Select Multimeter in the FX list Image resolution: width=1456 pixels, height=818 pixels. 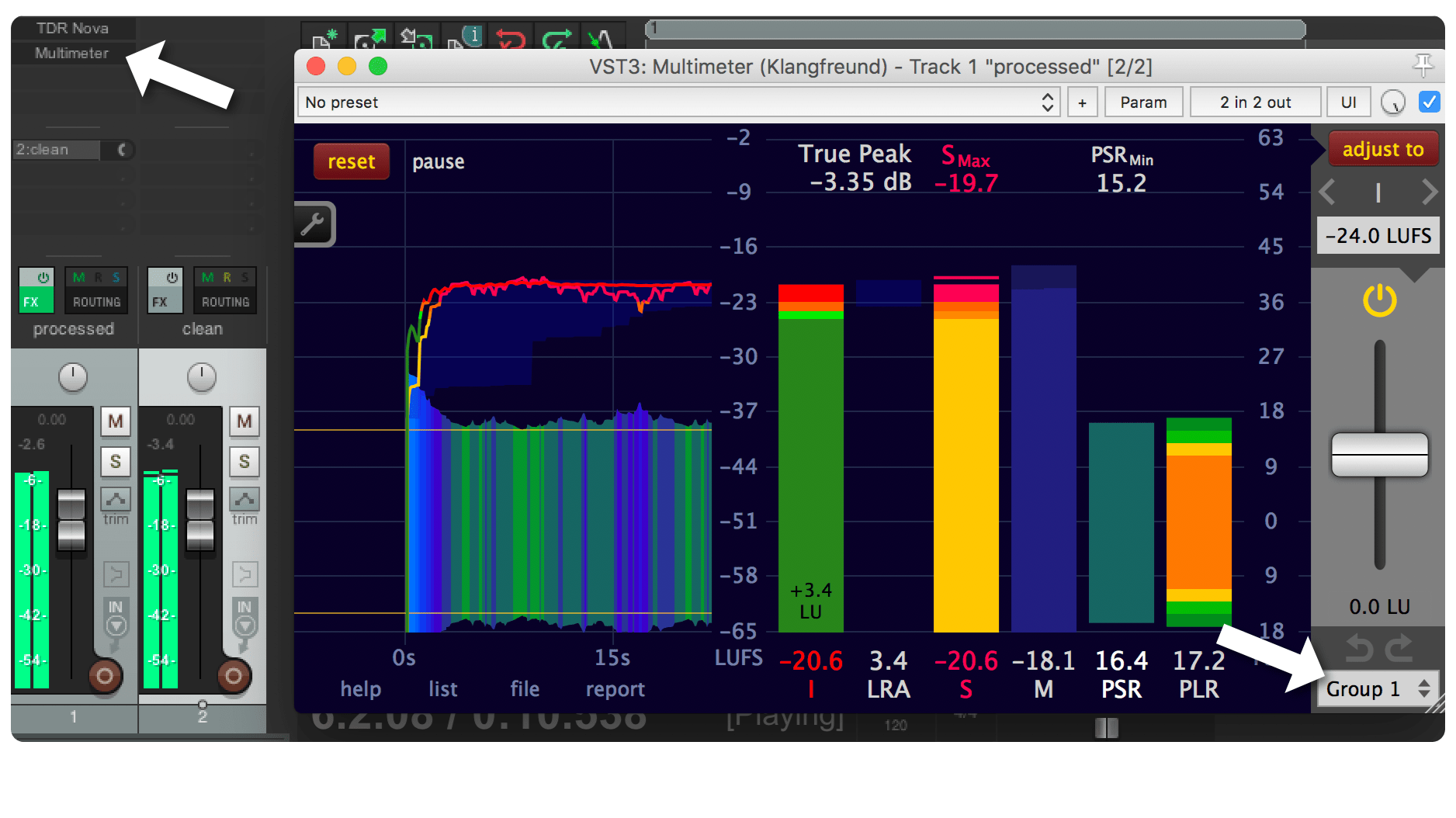click(x=71, y=53)
